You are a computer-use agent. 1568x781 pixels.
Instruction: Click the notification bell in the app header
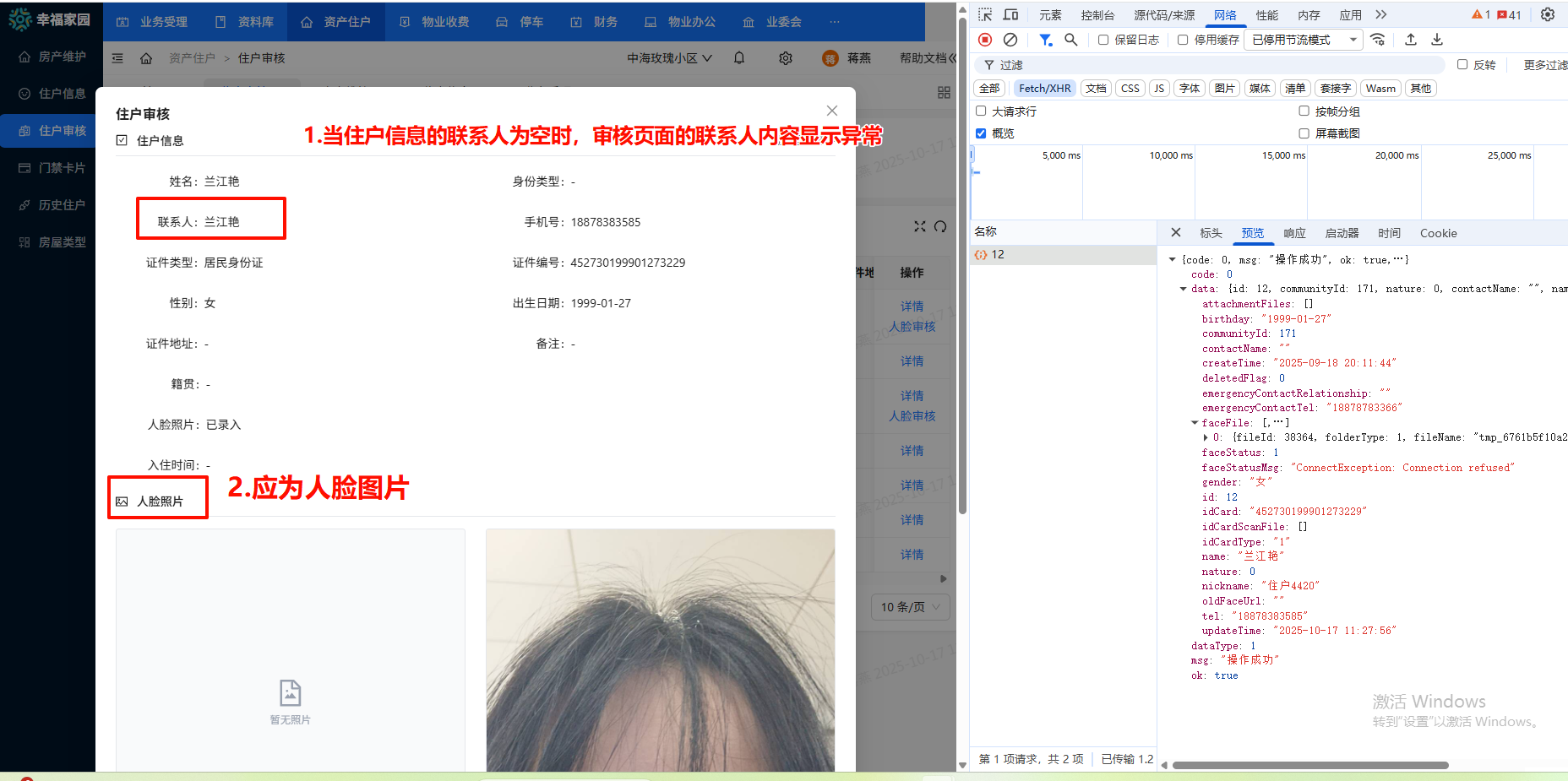[x=738, y=57]
